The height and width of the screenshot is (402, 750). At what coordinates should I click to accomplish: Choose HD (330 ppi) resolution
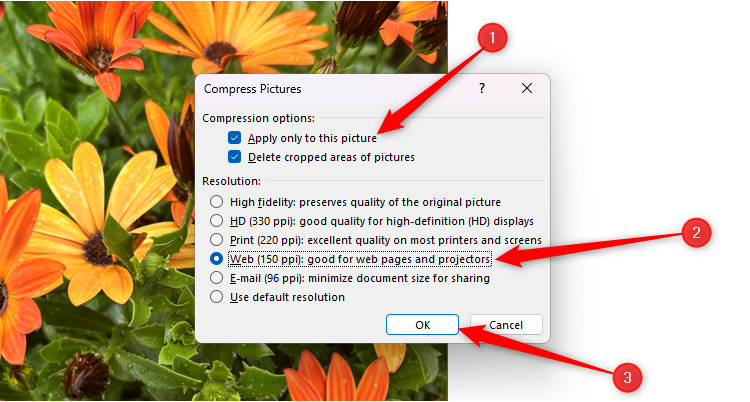(216, 221)
